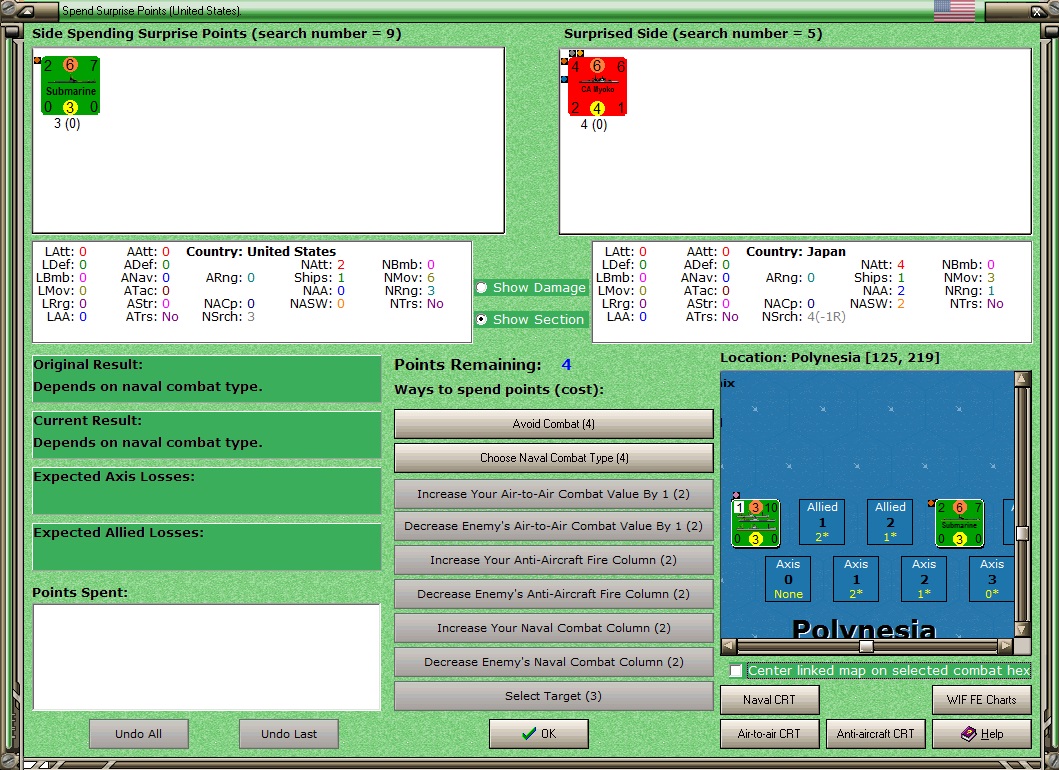The width and height of the screenshot is (1059, 770).
Task: Open the Naval CRT chart
Action: pos(769,700)
